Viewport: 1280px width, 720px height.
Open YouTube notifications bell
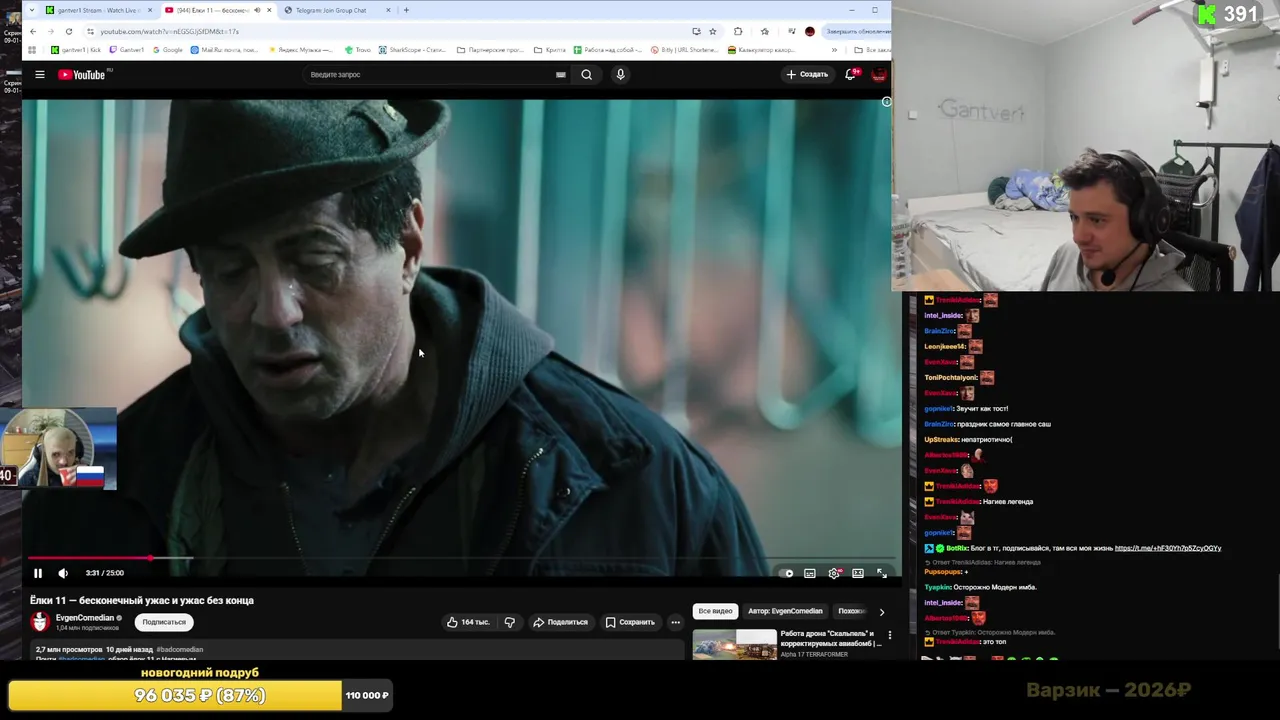851,74
